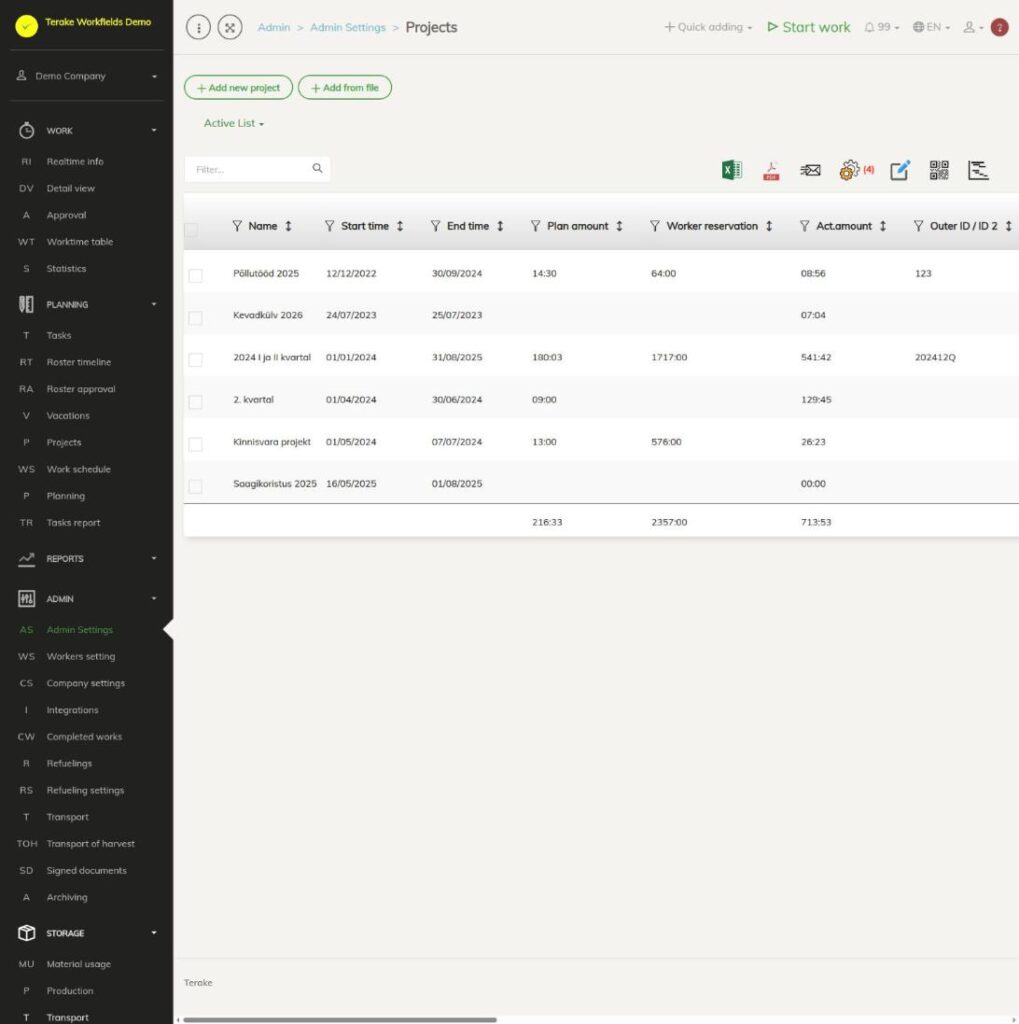This screenshot has width=1019, height=1024.
Task: Sort by Plan amount arrows
Action: coord(619,226)
